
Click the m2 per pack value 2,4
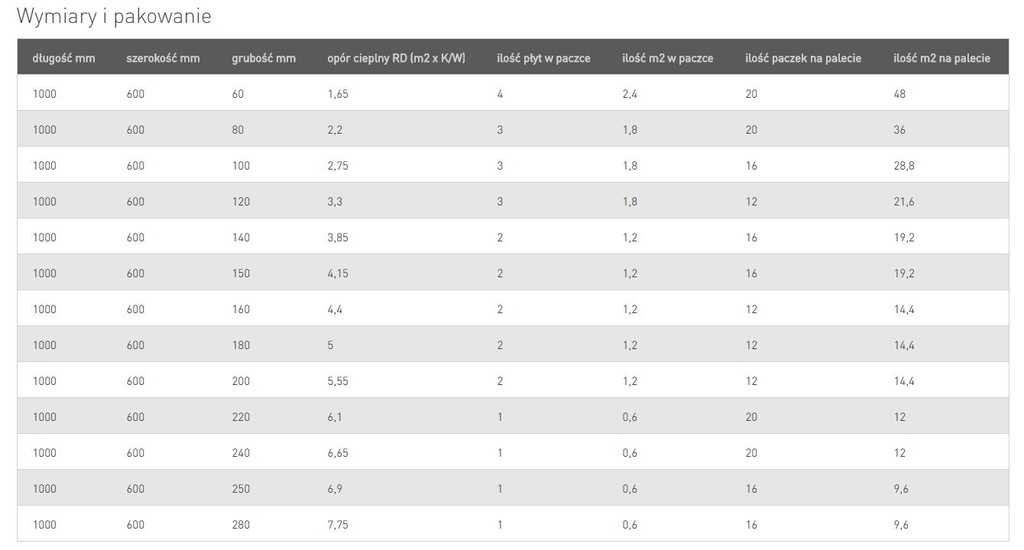tap(630, 94)
